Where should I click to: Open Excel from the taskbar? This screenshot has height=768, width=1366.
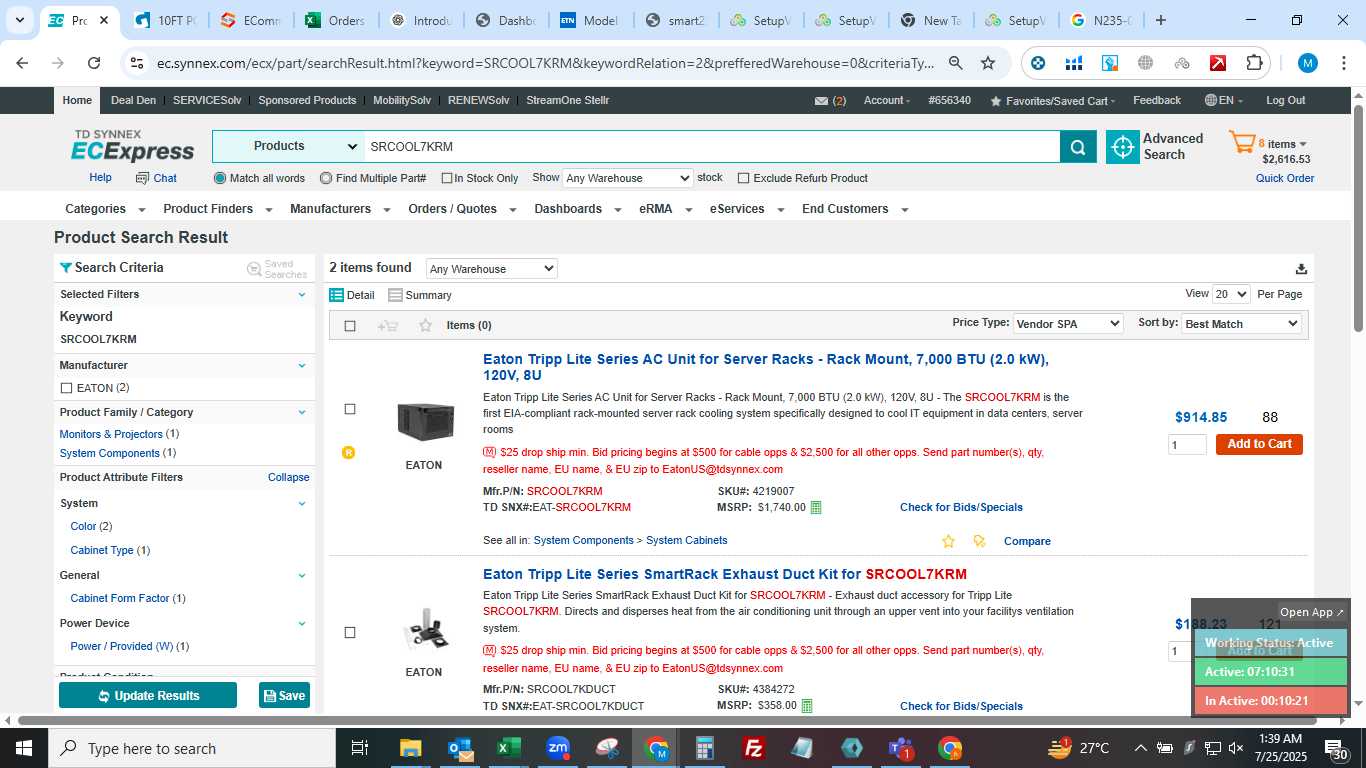click(x=509, y=748)
